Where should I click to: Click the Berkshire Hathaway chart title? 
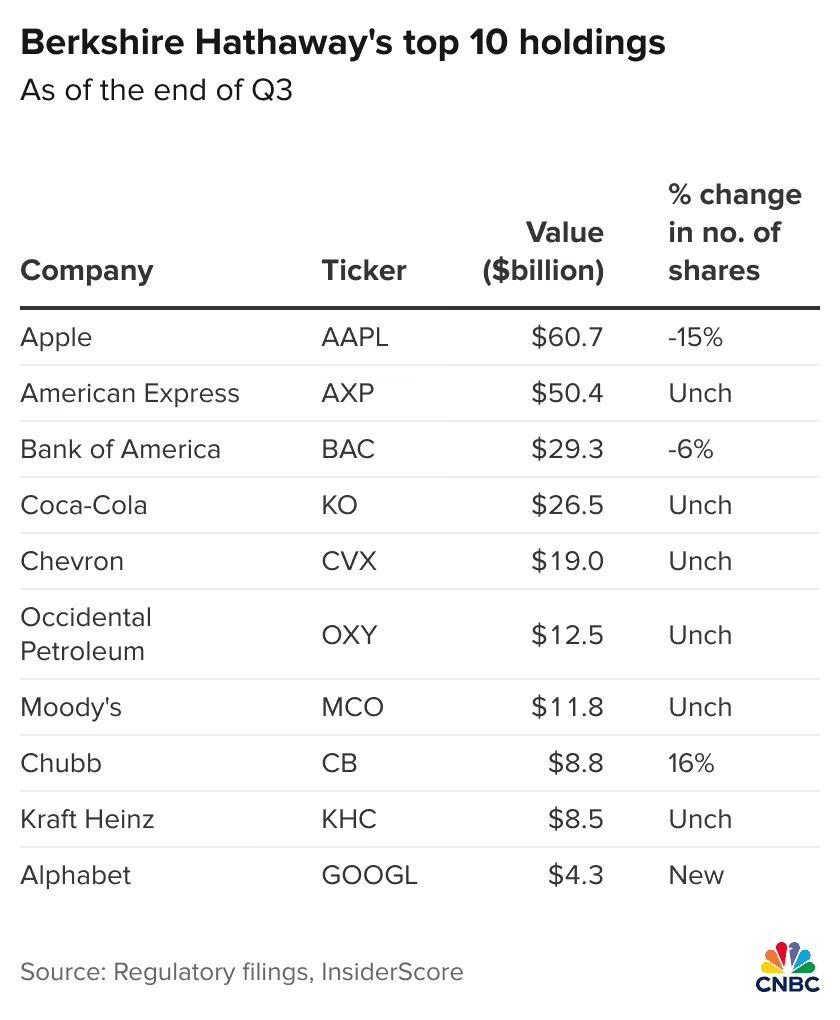[343, 43]
